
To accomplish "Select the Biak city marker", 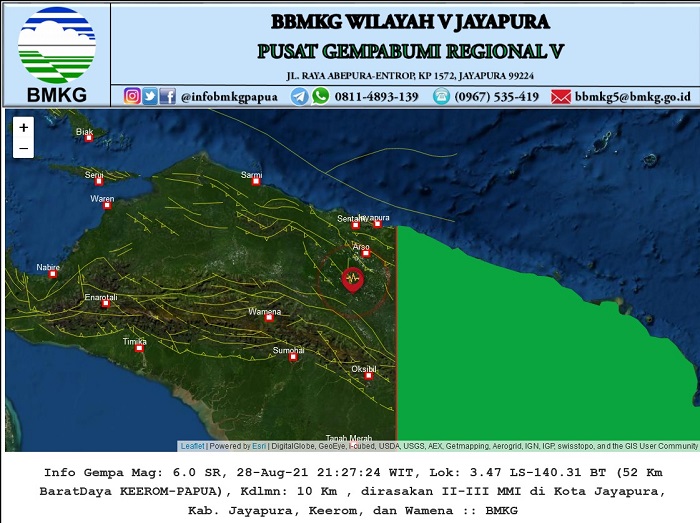I will coord(89,138).
